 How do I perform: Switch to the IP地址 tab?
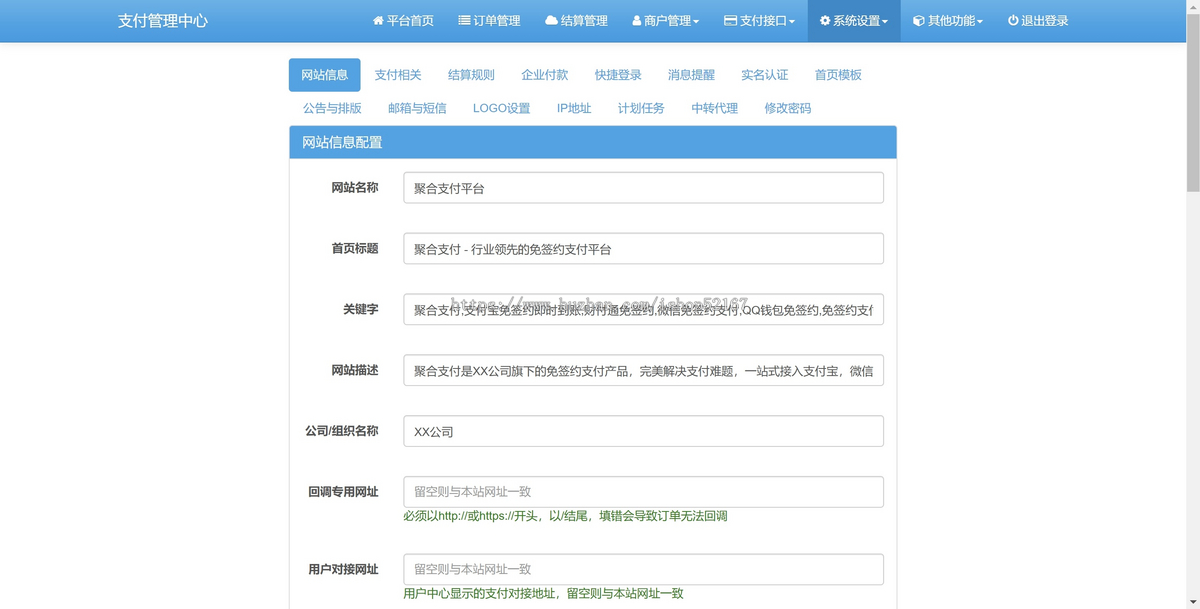tap(574, 108)
